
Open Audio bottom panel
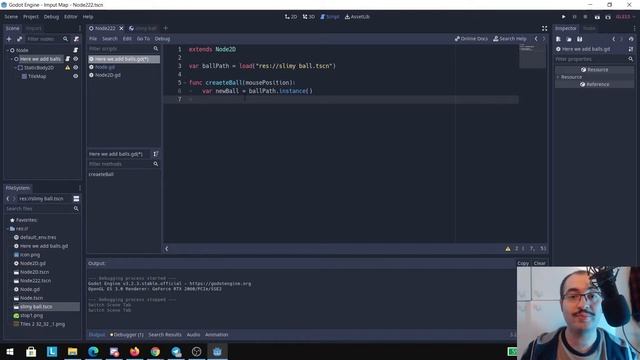pos(193,335)
